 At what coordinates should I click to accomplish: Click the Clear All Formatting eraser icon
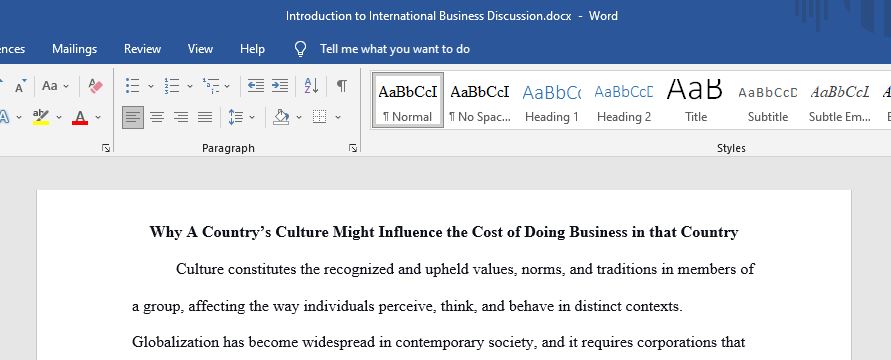tap(95, 86)
